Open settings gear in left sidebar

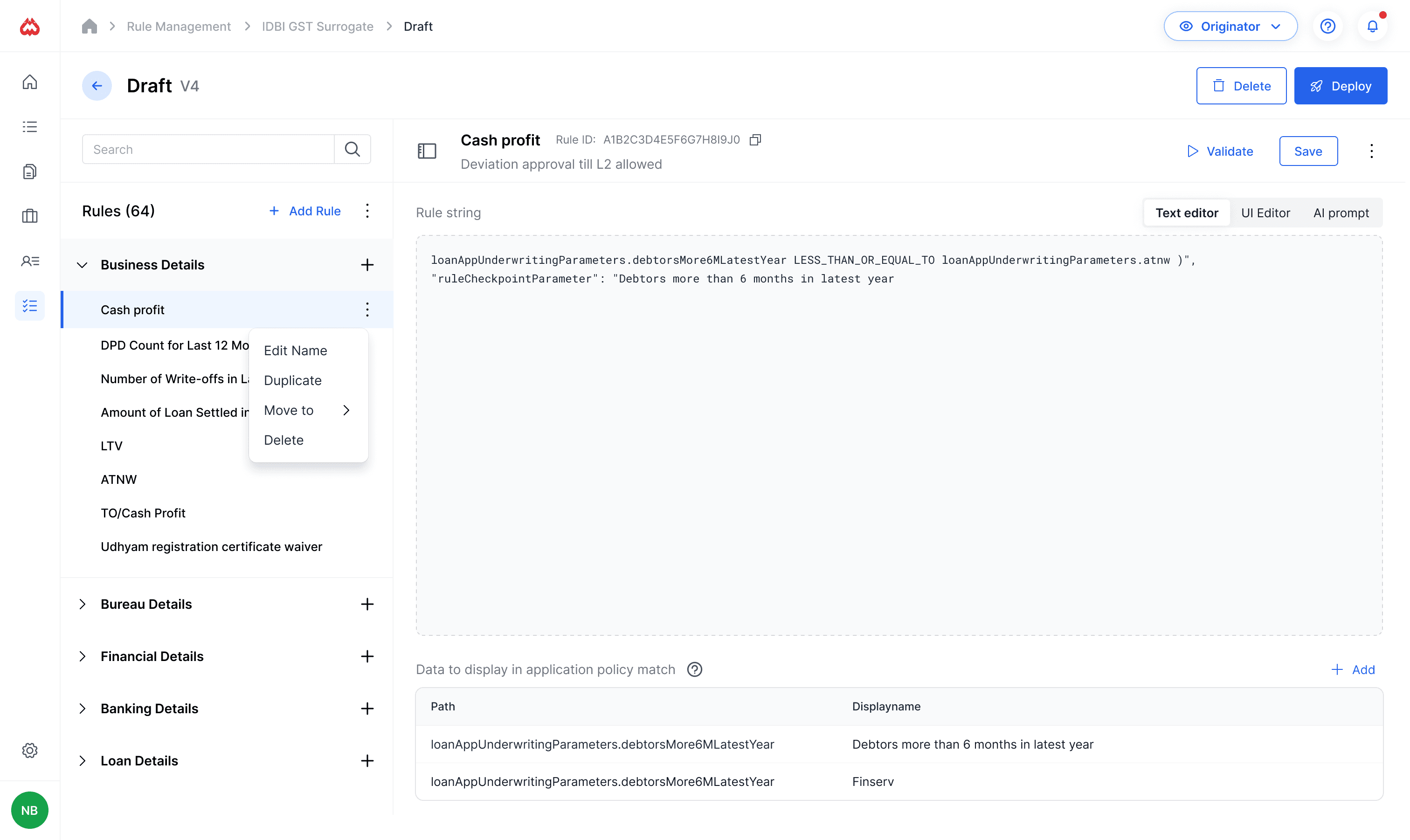[x=29, y=750]
